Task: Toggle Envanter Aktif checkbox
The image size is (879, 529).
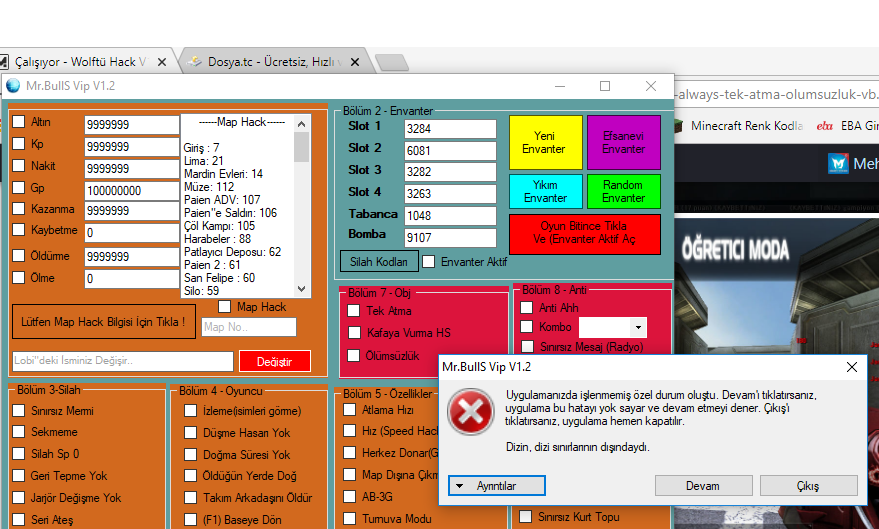Action: point(428,262)
